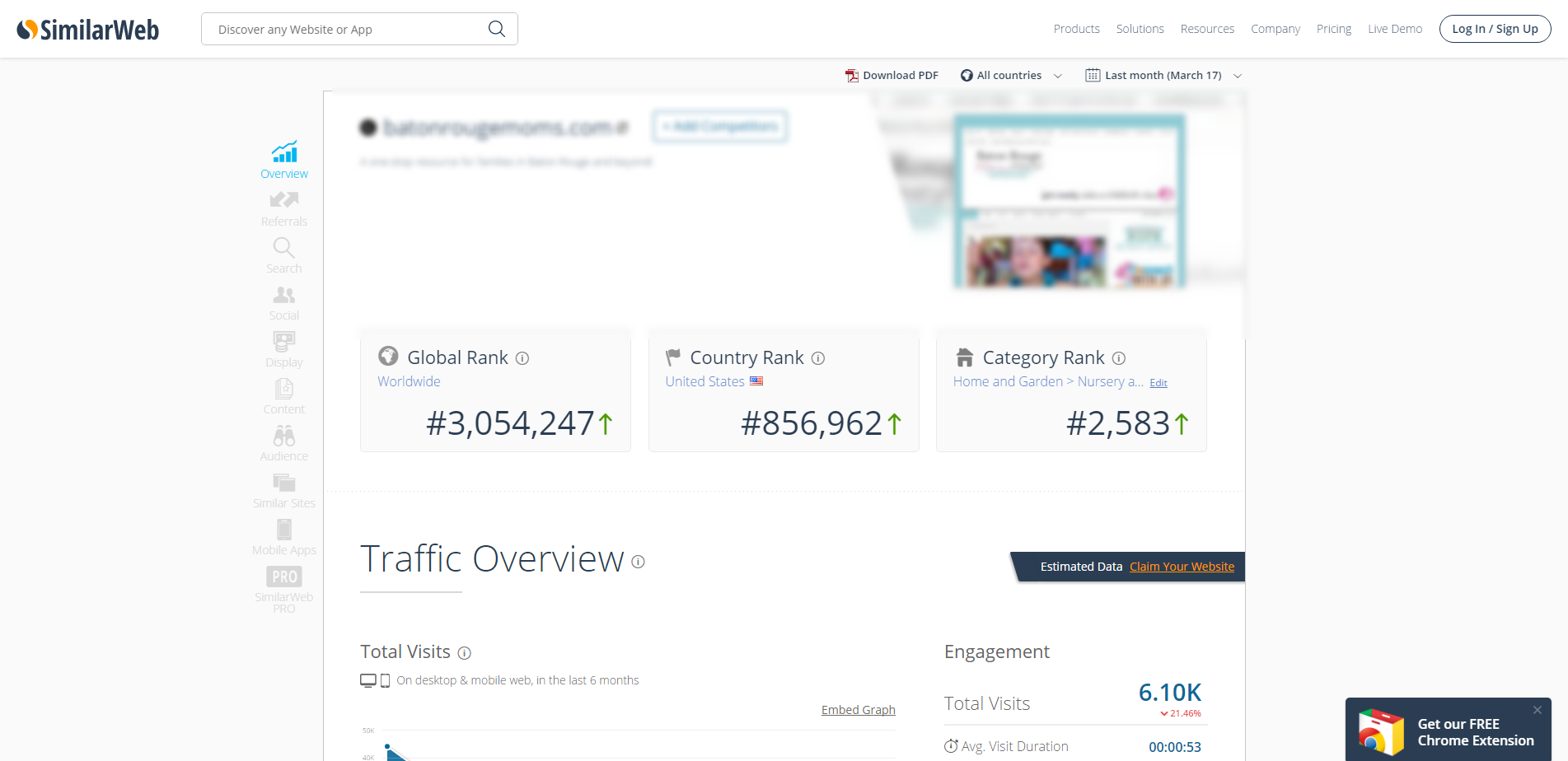Click the globe icon beside All countries
The width and height of the screenshot is (1568, 761).
[x=967, y=76]
